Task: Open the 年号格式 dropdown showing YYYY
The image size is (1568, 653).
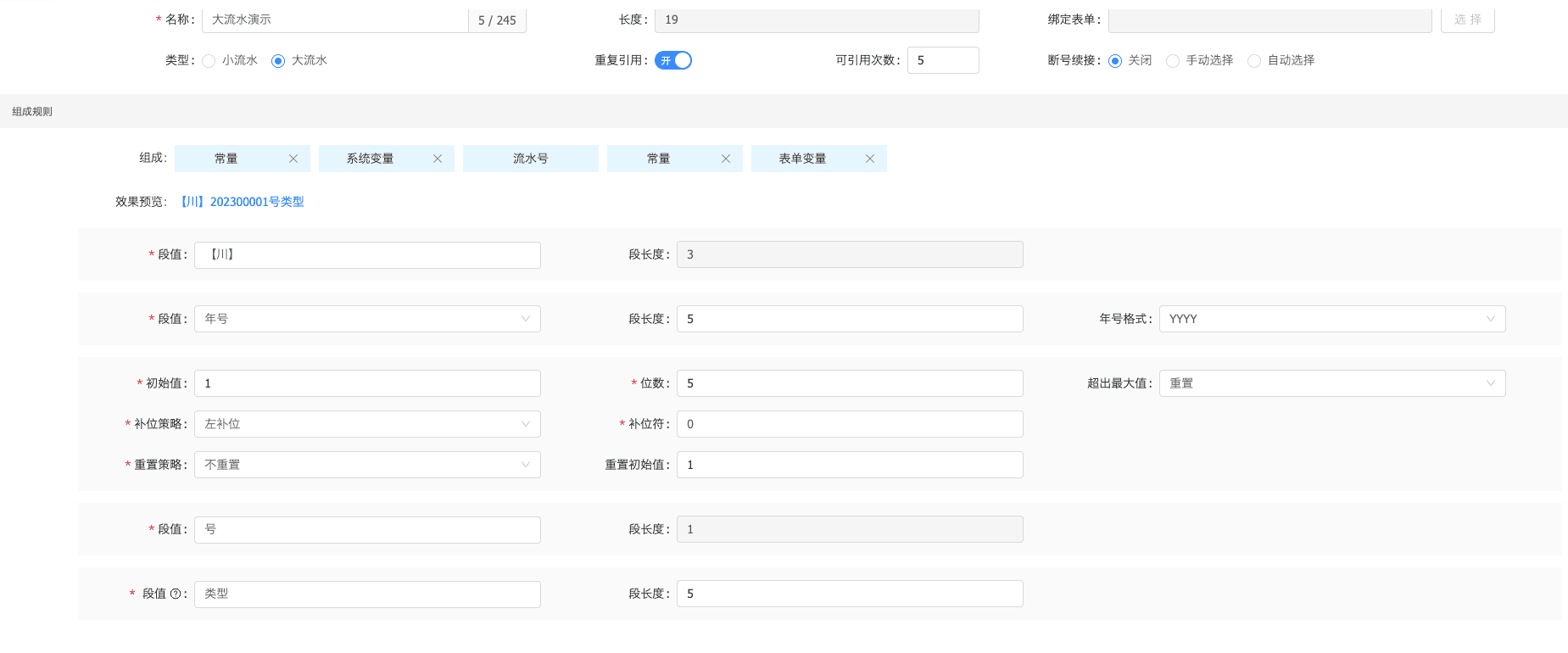Action: click(x=1332, y=319)
